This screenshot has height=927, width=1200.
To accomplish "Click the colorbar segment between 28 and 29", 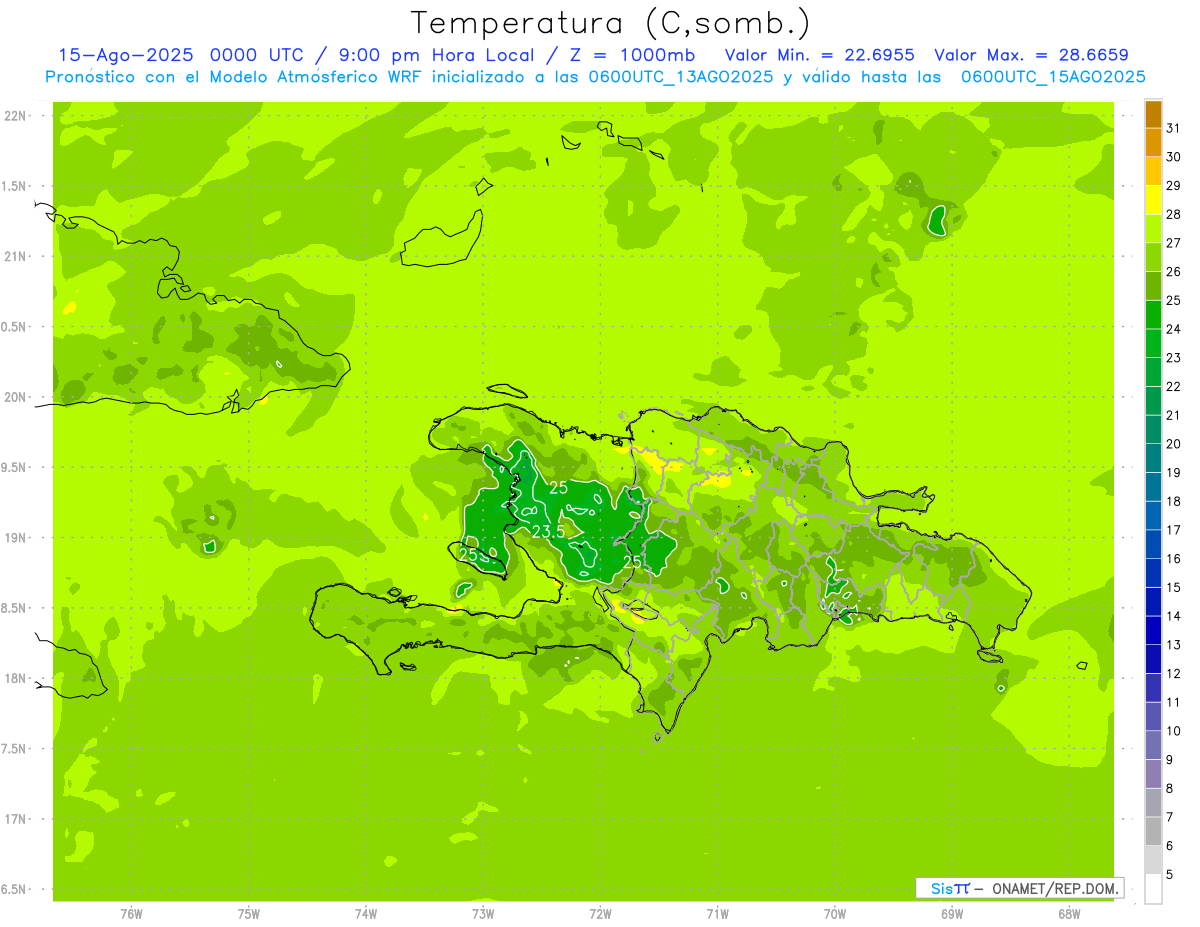I will (1153, 200).
